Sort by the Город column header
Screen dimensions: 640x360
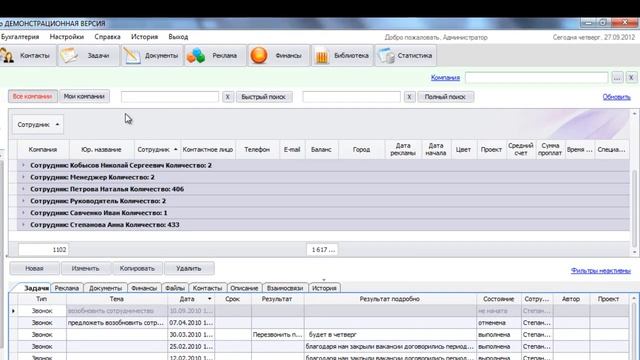pyautogui.click(x=361, y=149)
